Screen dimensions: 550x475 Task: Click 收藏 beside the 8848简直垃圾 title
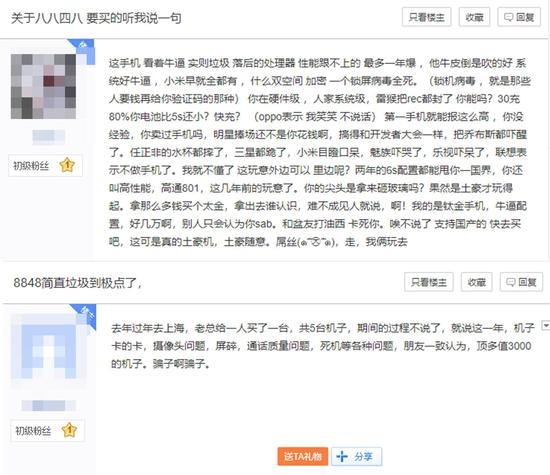pos(476,282)
